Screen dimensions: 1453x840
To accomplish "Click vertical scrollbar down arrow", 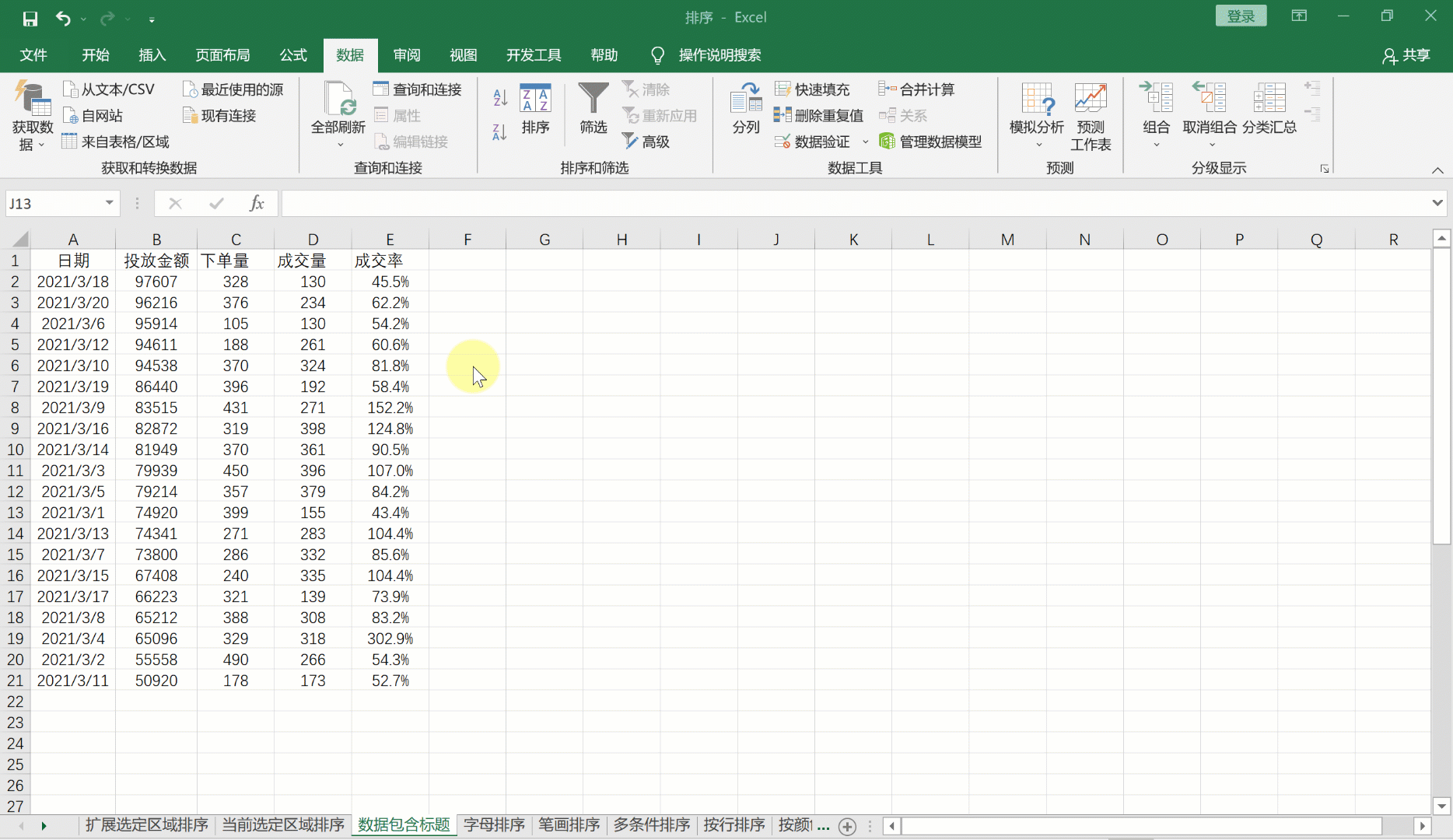I will 1441,807.
